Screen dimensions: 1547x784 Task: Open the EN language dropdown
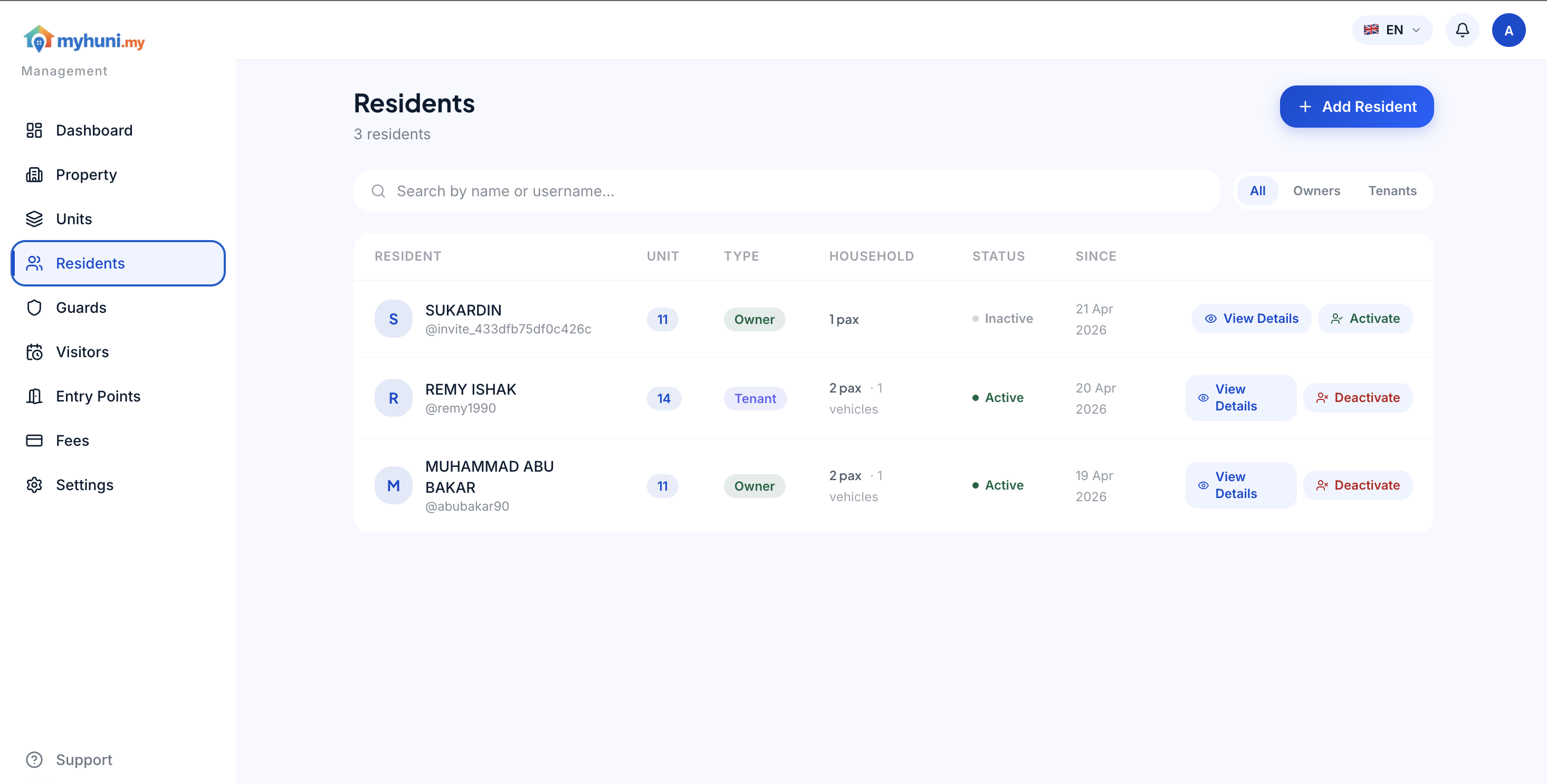[x=1392, y=30]
